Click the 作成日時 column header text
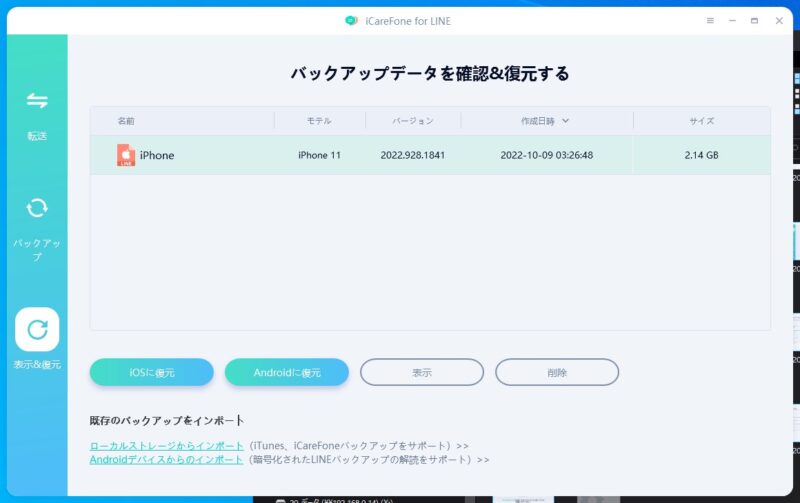The image size is (800, 503). [538, 121]
